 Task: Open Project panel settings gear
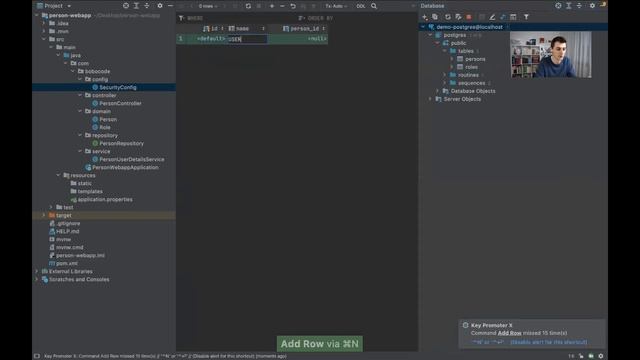160,6
